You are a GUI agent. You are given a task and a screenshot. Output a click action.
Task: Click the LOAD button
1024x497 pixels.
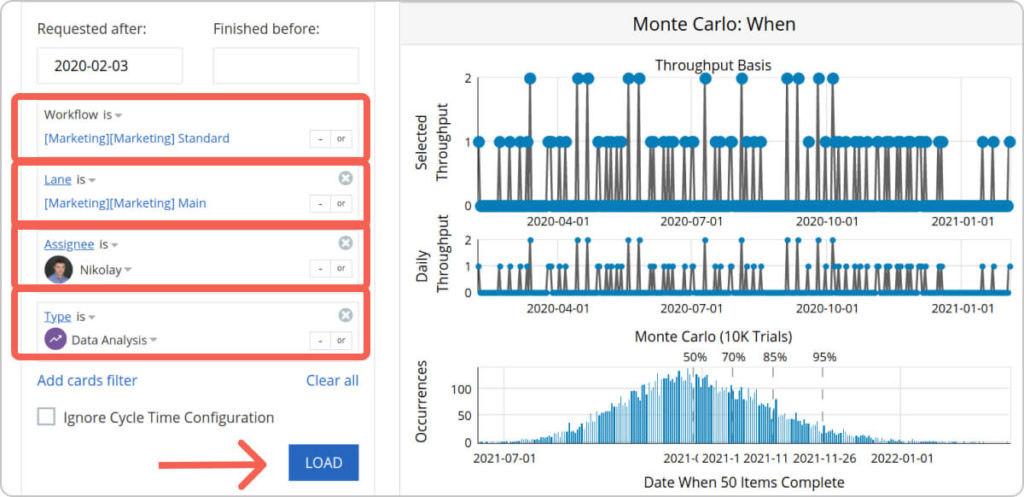[323, 463]
